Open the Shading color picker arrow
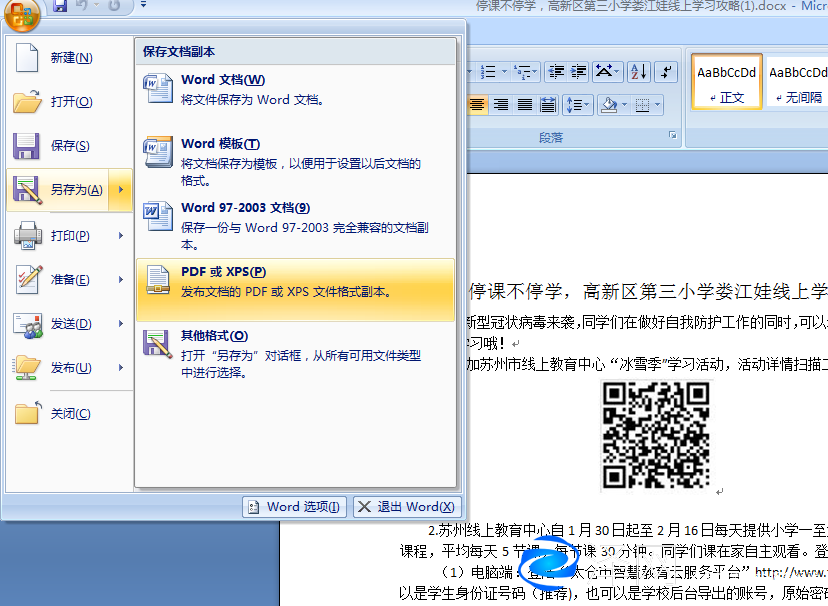This screenshot has height=606, width=828. point(624,104)
